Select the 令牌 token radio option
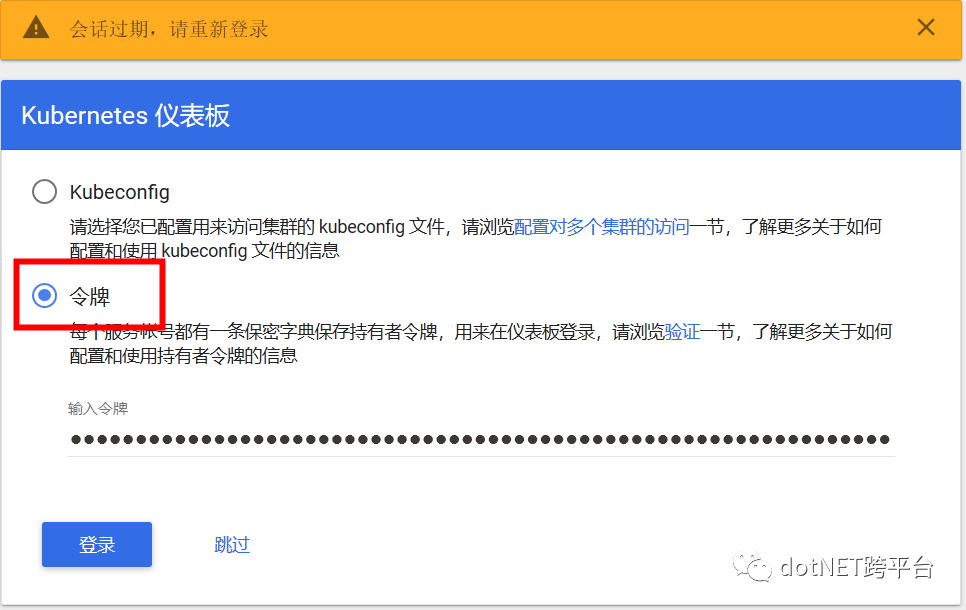Image resolution: width=966 pixels, height=610 pixels. (x=44, y=296)
